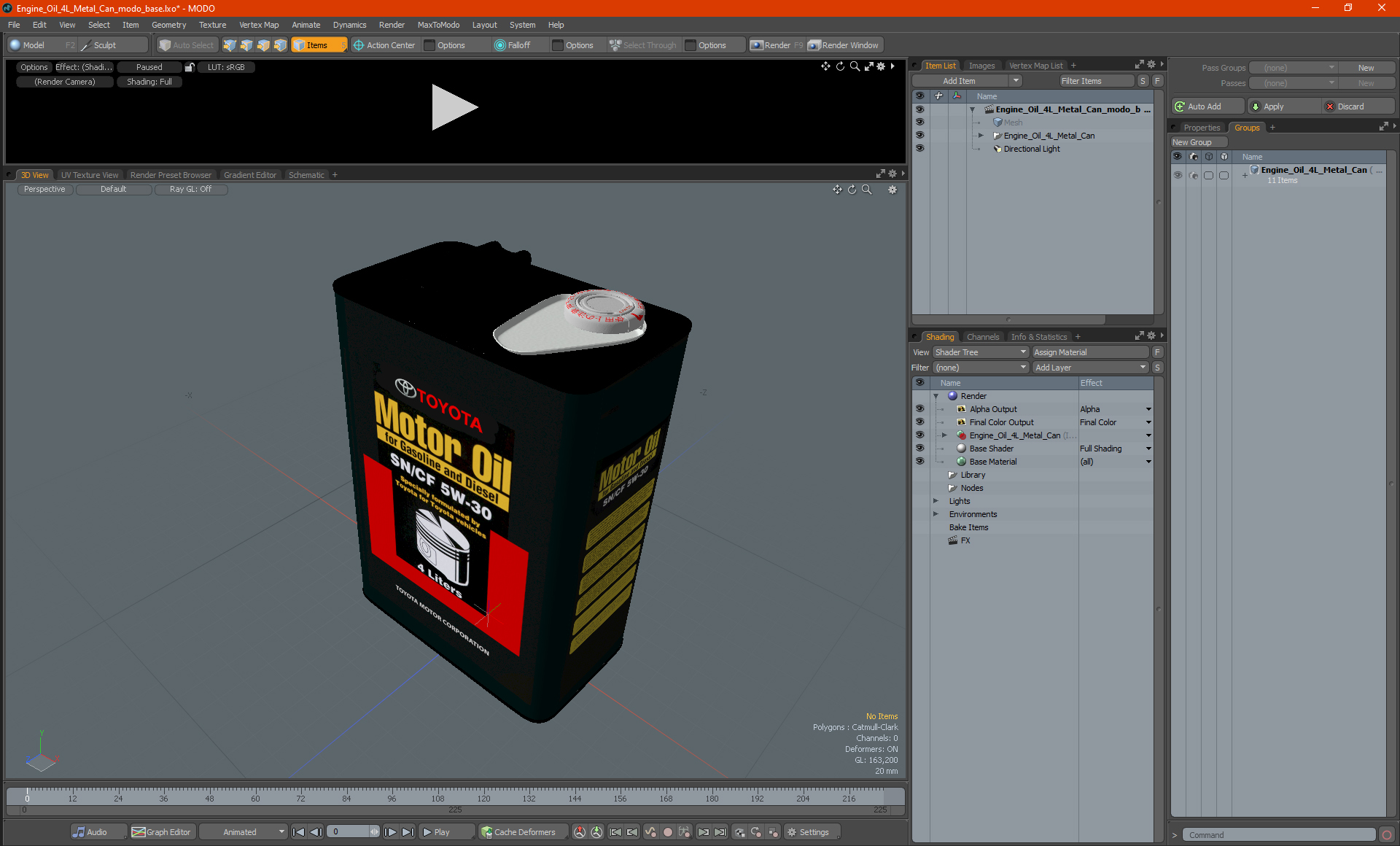Image resolution: width=1400 pixels, height=846 pixels.
Task: Select Polygons selection mode cube icon
Action: [263, 45]
